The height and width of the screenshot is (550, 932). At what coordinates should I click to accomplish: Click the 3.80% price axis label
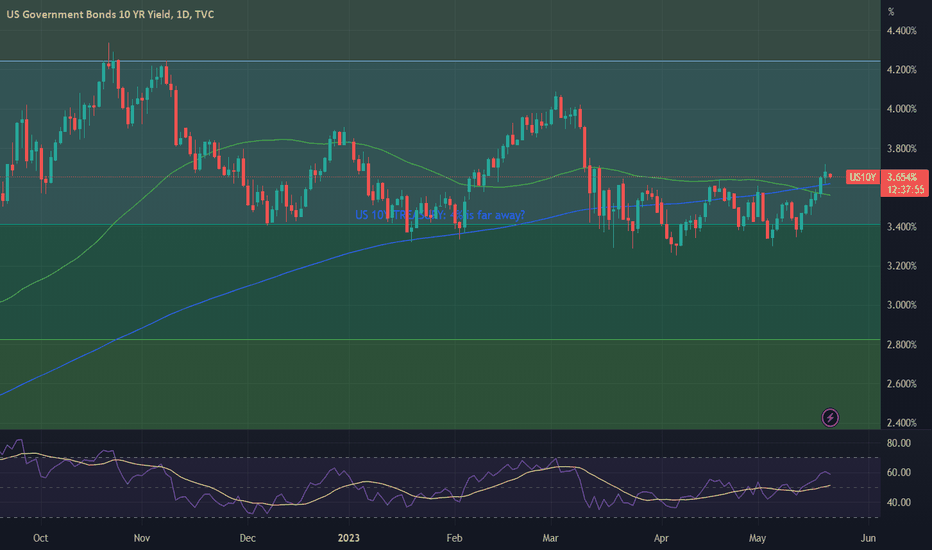902,148
